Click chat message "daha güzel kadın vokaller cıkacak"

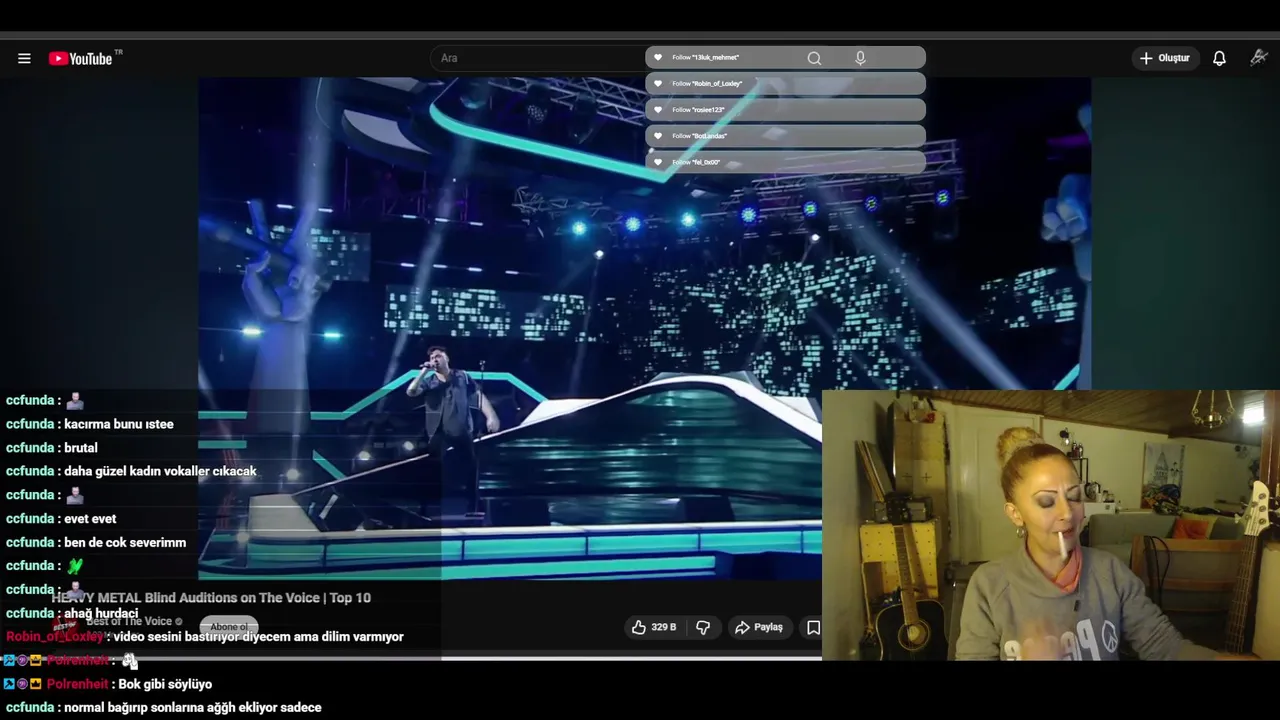(160, 471)
